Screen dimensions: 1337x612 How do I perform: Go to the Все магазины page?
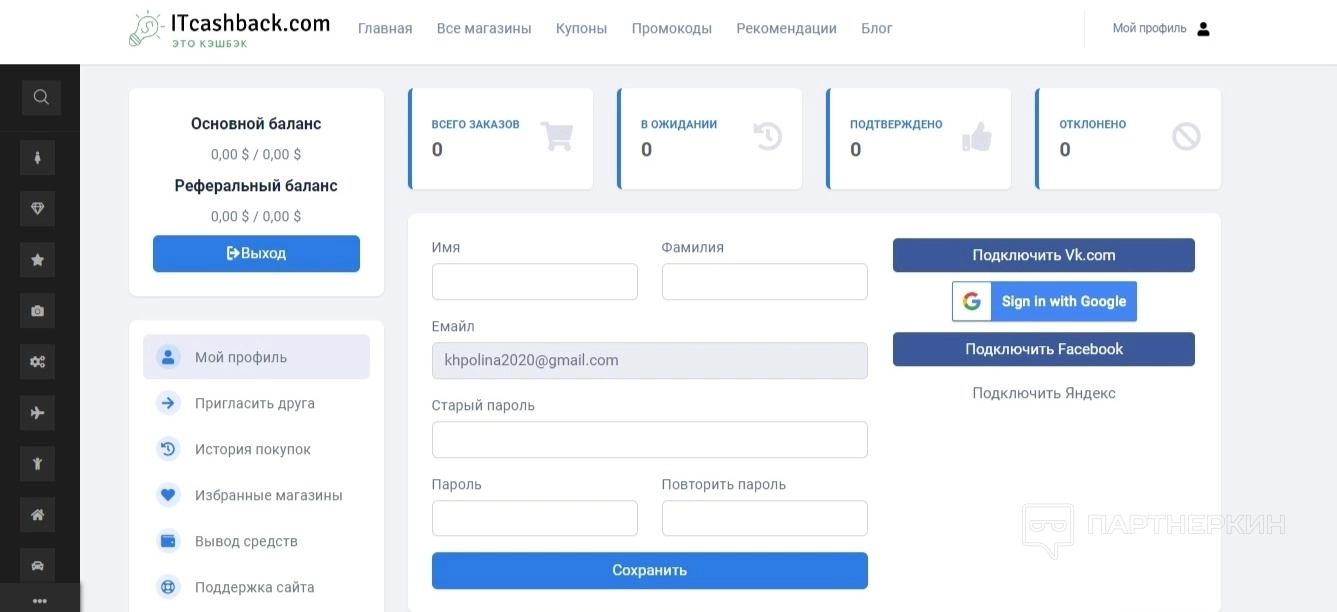(x=484, y=29)
